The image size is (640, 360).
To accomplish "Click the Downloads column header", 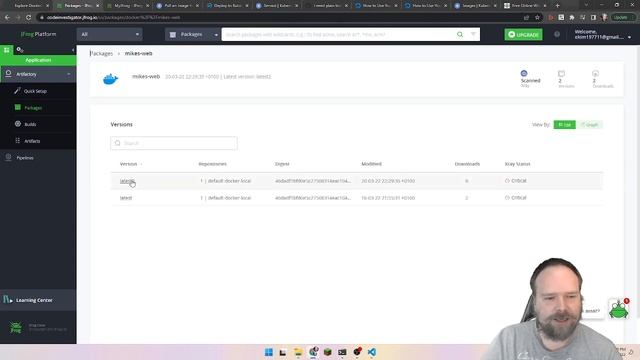I will pyautogui.click(x=467, y=164).
